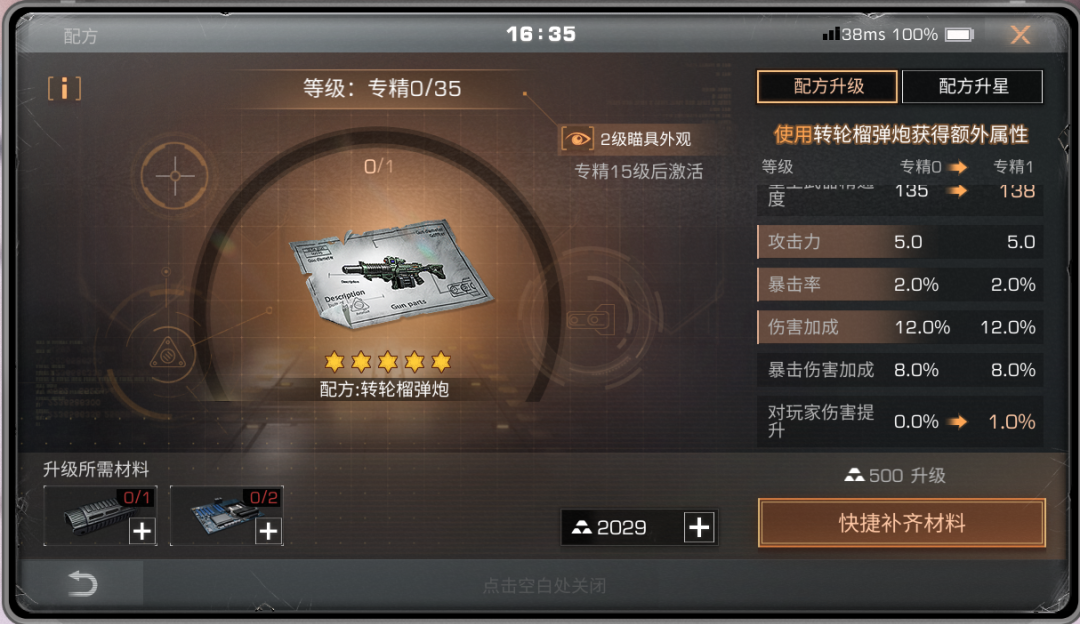Switch to the 配方升级 tab

(827, 87)
